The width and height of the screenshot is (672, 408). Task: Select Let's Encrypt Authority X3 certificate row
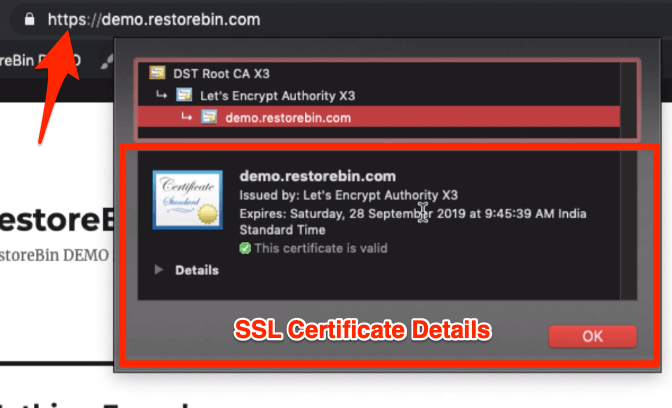click(379, 95)
